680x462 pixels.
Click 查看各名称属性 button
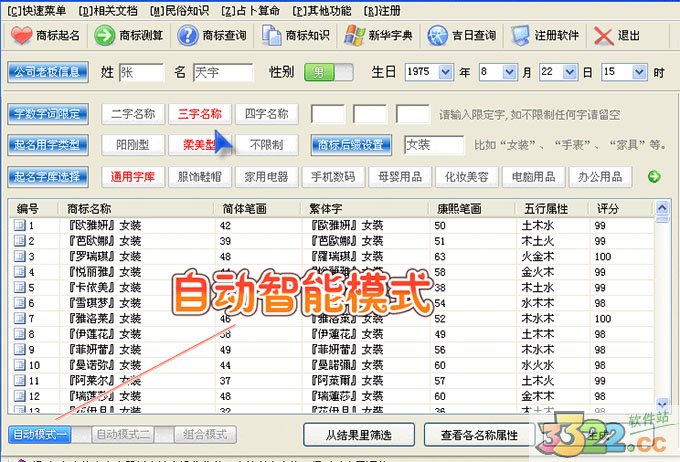[x=479, y=435]
